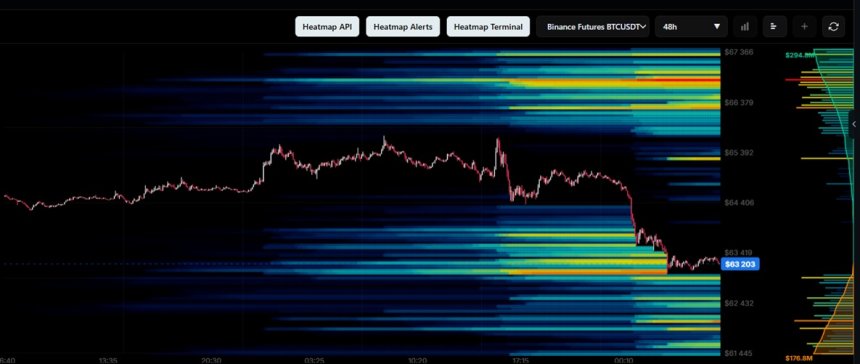Click the orange liquidation band near $63 100
Screen dimensions: 860x364
pyautogui.click(x=584, y=271)
